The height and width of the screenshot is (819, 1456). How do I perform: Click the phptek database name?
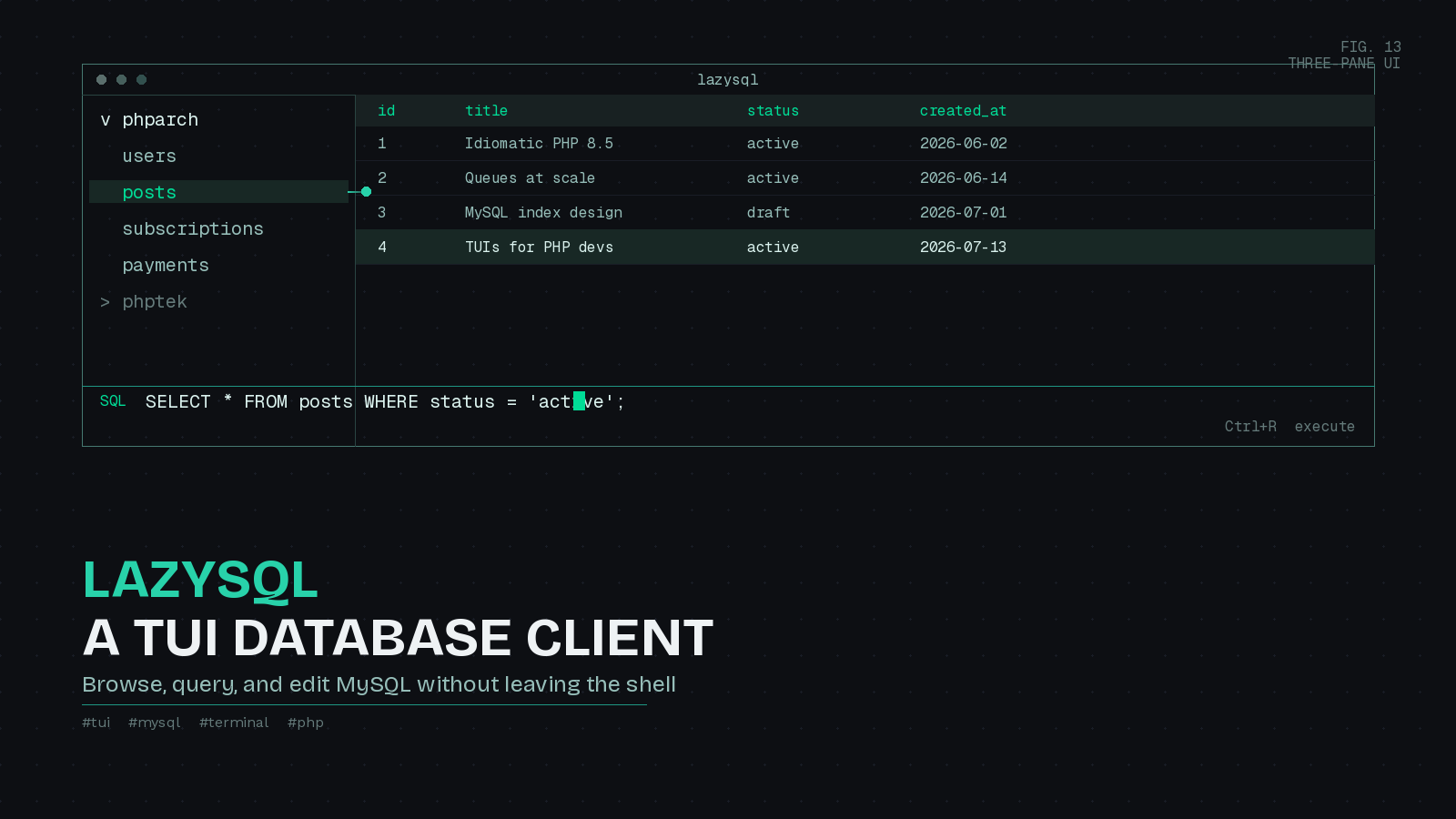click(155, 302)
